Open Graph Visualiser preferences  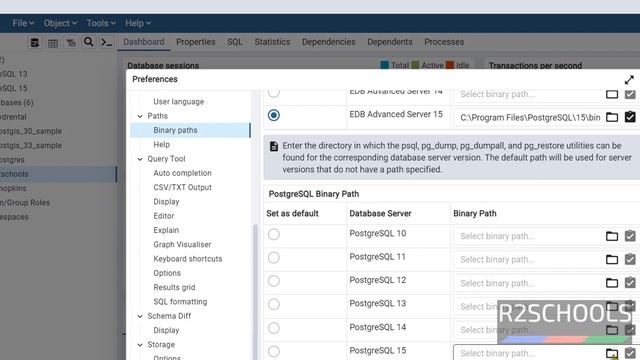tap(182, 244)
